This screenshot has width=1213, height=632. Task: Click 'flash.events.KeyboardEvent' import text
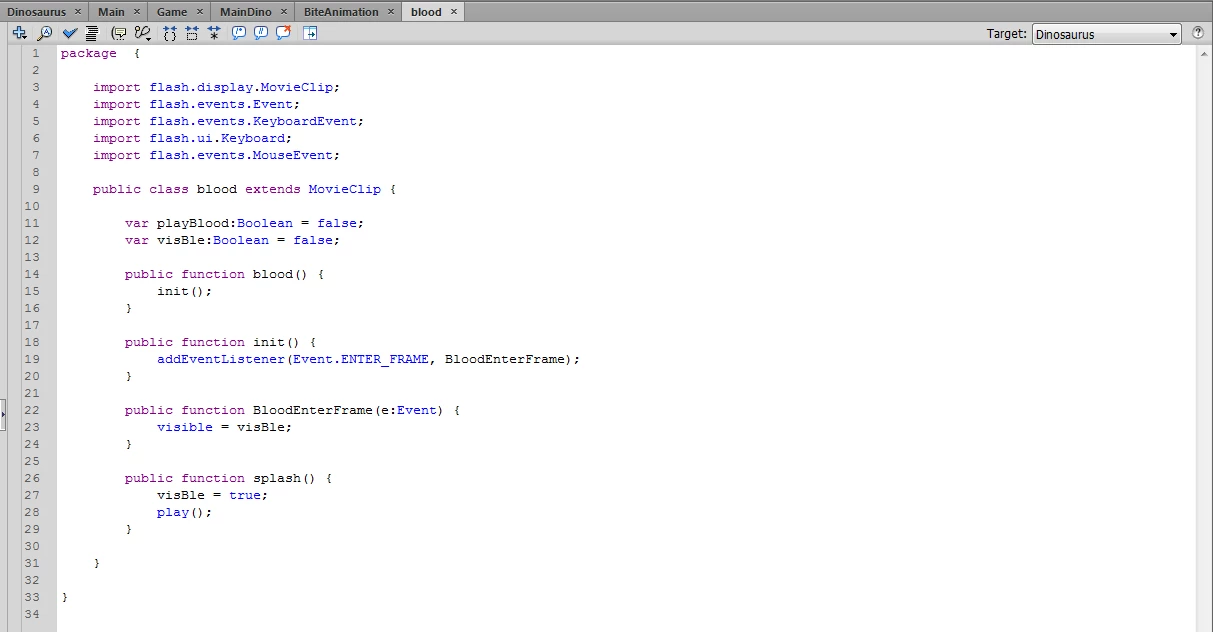click(x=253, y=121)
